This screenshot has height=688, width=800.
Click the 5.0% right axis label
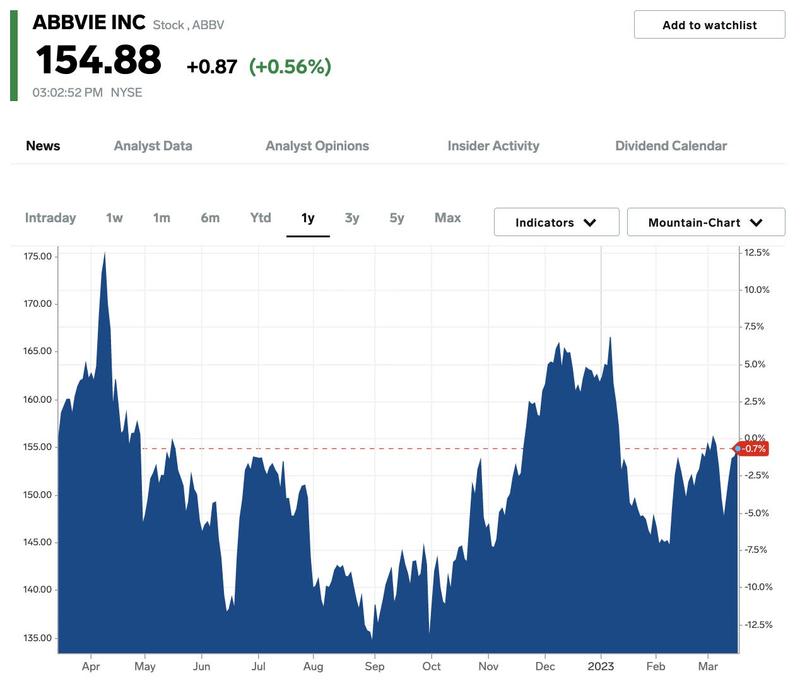(755, 364)
